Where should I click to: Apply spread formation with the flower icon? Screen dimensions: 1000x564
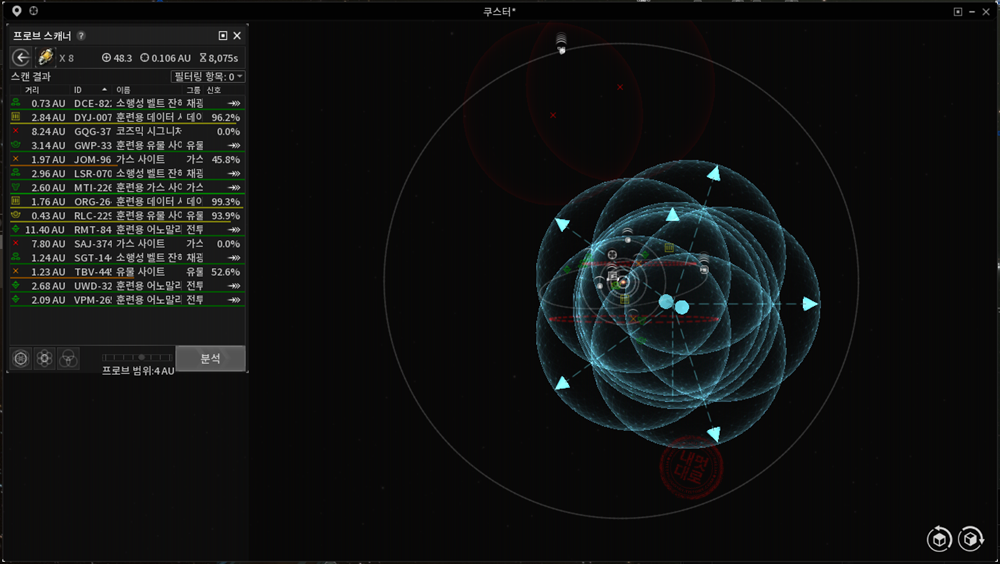tap(45, 359)
